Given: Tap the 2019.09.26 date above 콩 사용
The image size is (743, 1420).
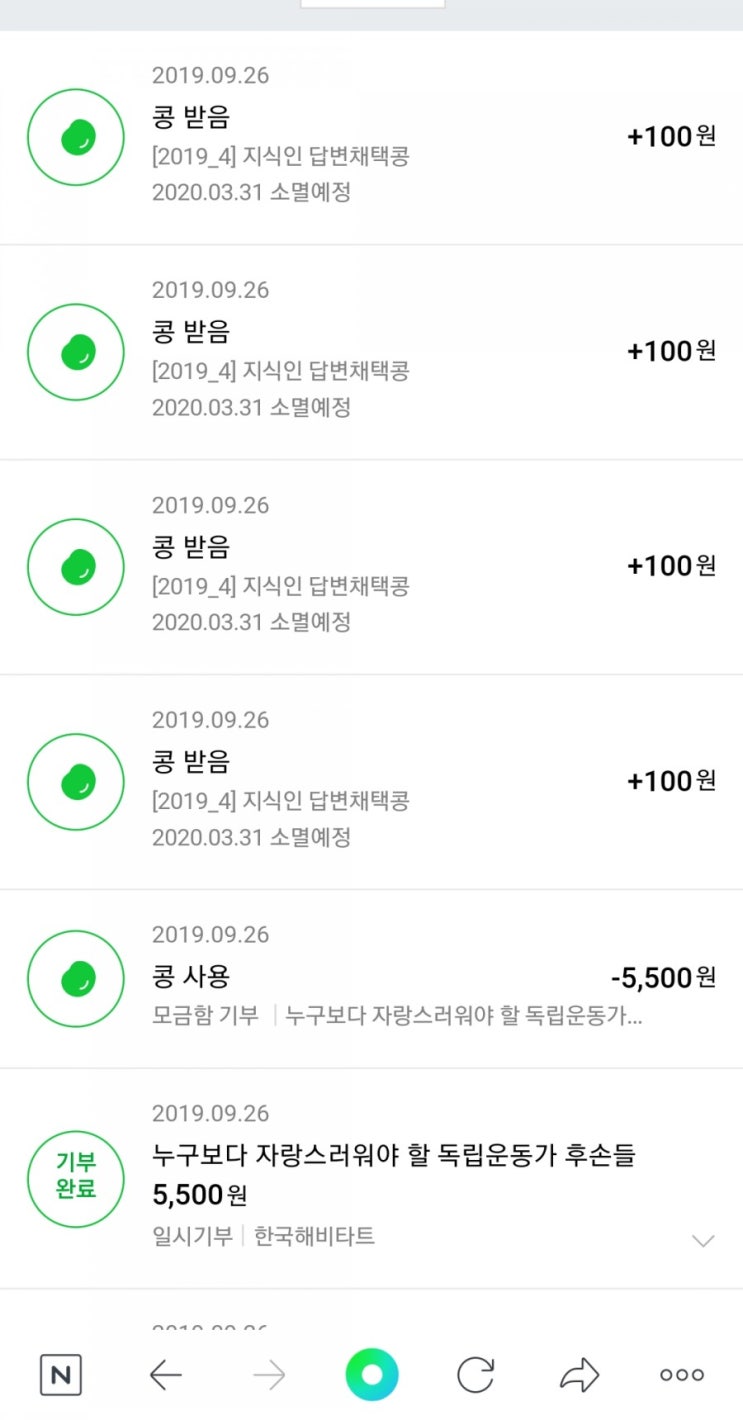Looking at the screenshot, I should coord(210,934).
